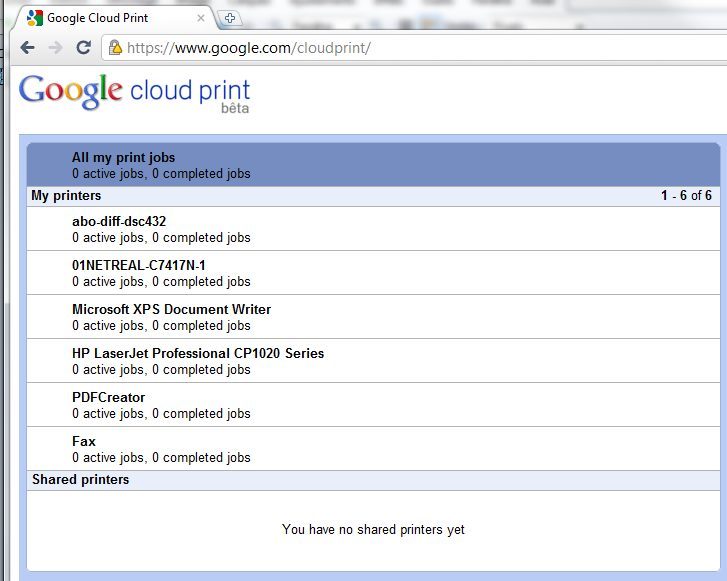Reload the Cloud Print page
727x581 pixels.
(x=84, y=47)
